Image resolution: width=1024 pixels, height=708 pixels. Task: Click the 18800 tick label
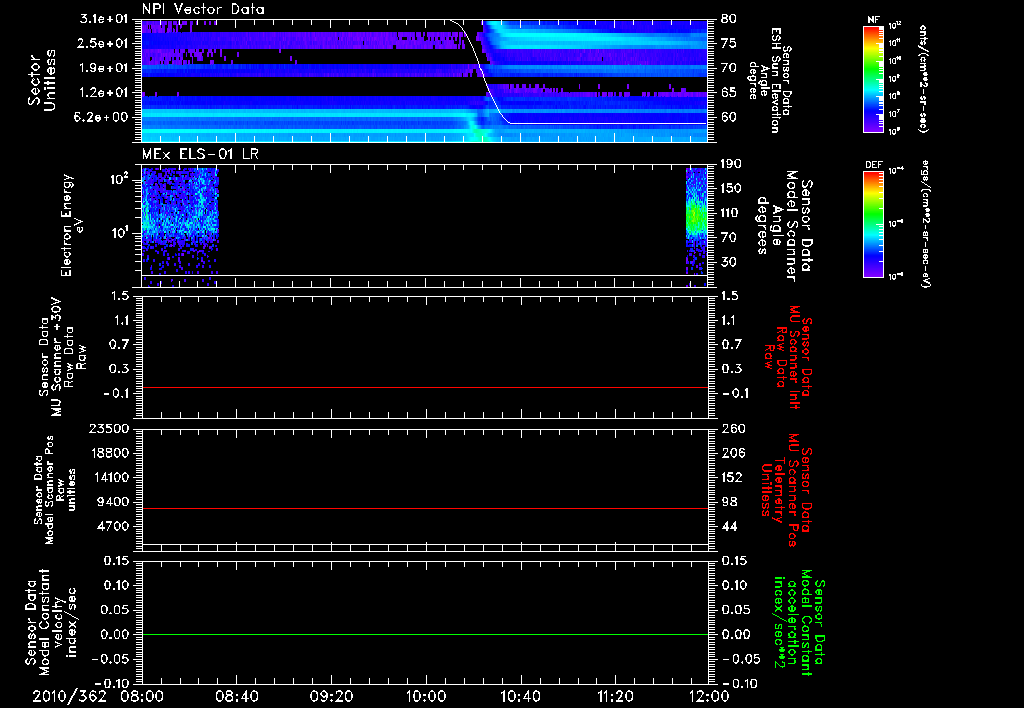pyautogui.click(x=108, y=453)
